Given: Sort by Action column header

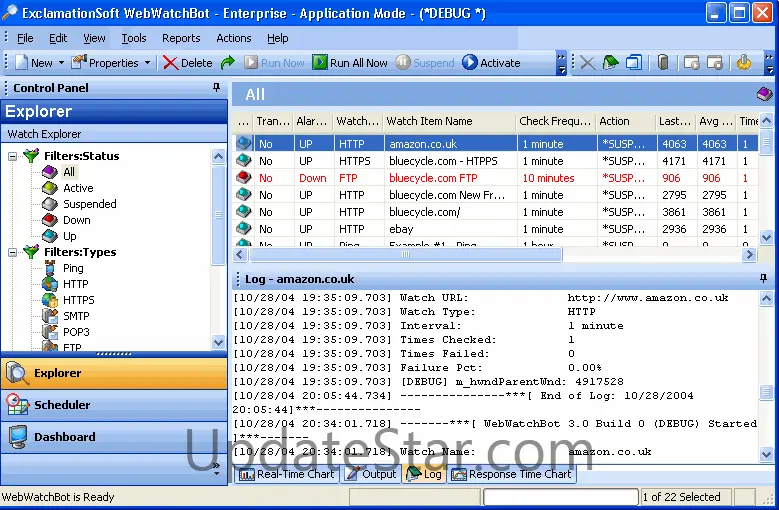Looking at the screenshot, I should 626,121.
